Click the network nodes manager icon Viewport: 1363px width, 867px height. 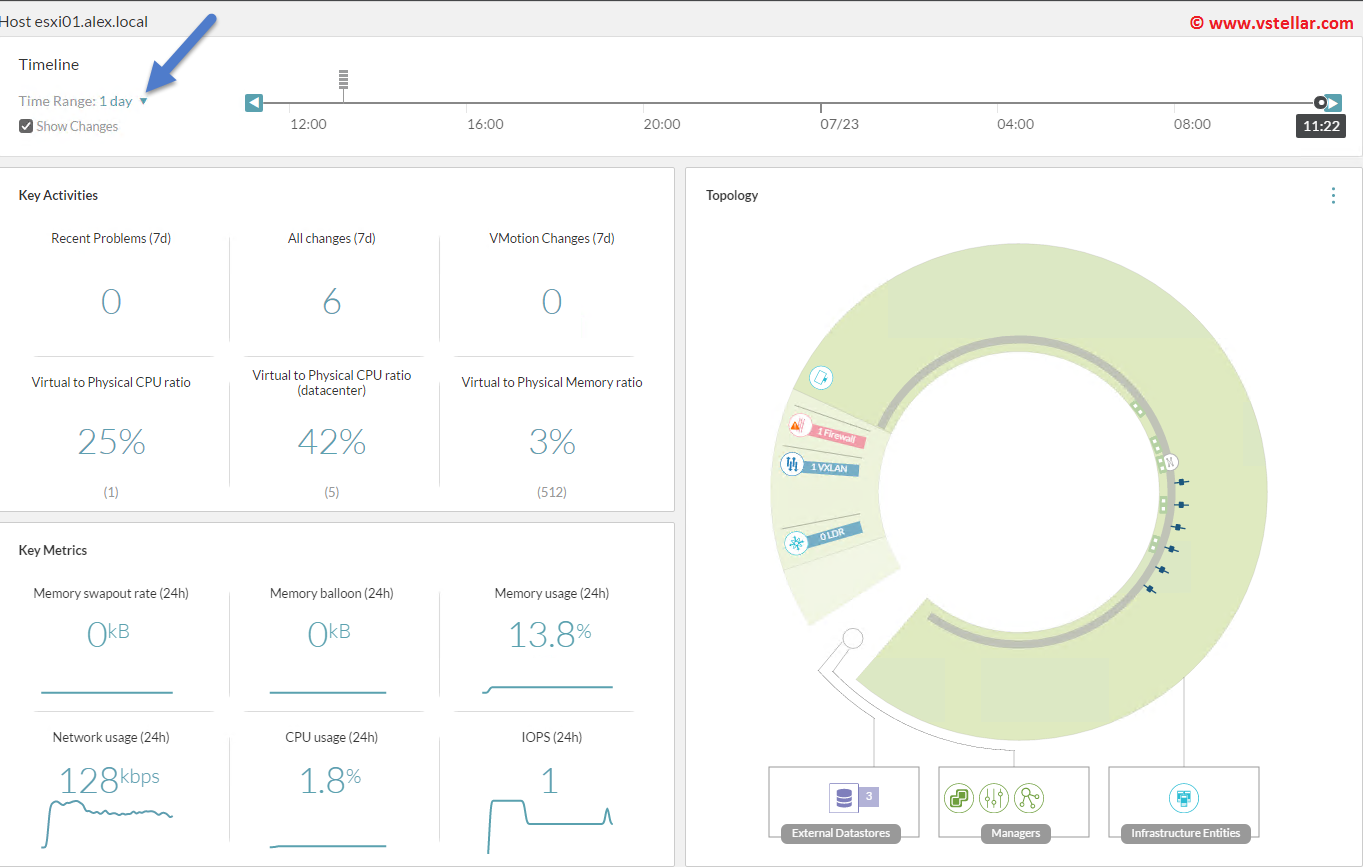coord(1028,798)
